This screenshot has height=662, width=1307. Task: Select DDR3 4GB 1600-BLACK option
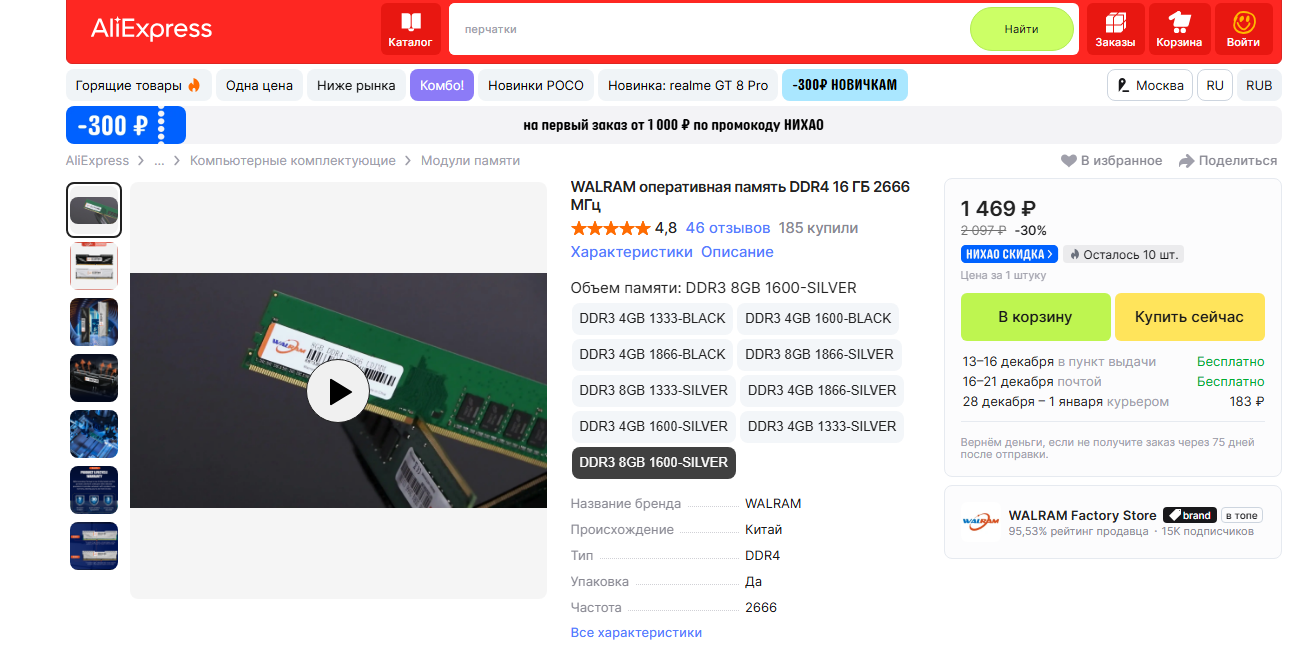pyautogui.click(x=818, y=318)
